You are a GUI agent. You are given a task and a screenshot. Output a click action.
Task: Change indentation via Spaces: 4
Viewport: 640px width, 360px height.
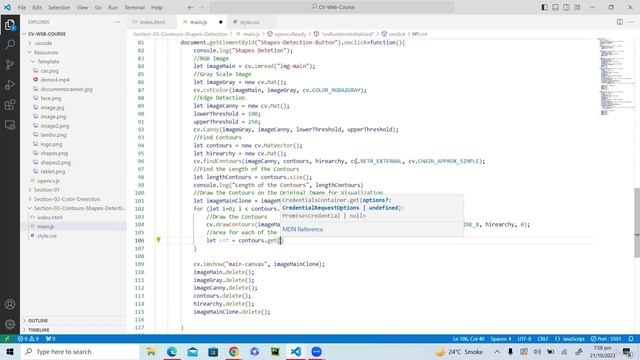point(500,339)
